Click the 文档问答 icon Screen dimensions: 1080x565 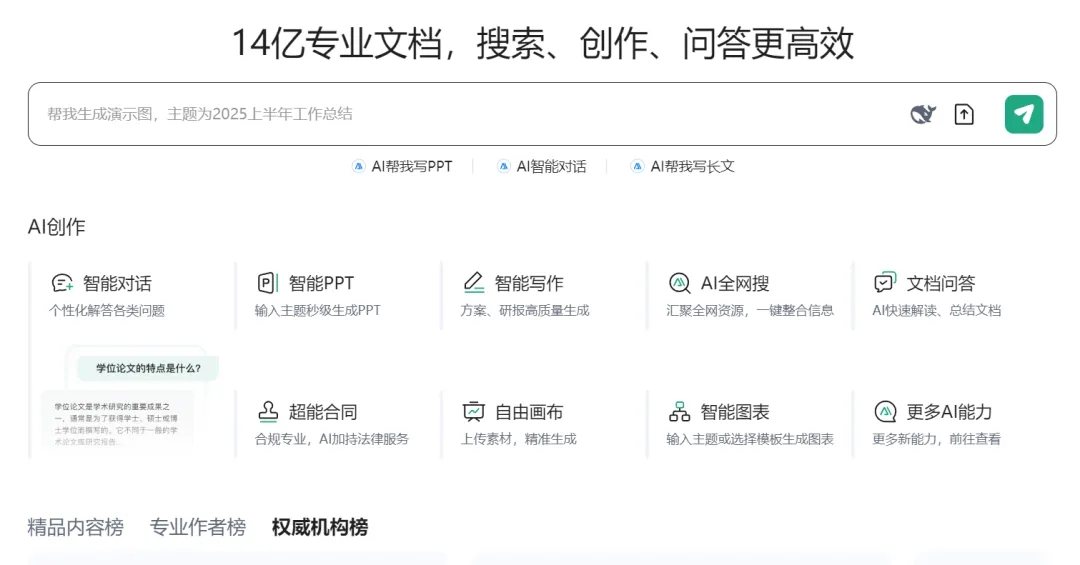click(885, 282)
